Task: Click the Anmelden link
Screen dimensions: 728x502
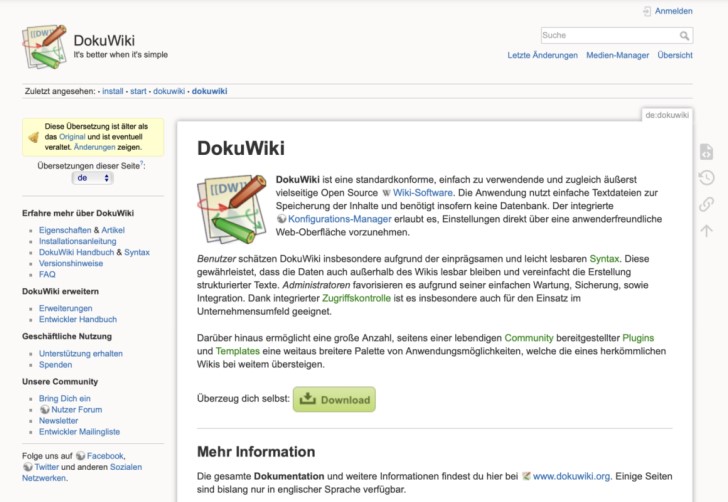Action: pyautogui.click(x=674, y=11)
